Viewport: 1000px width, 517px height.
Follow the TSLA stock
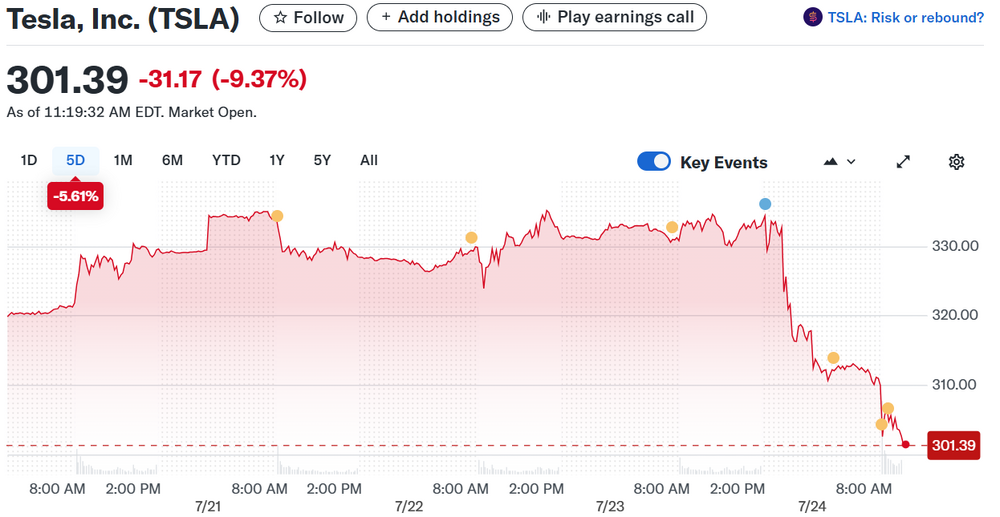click(308, 17)
